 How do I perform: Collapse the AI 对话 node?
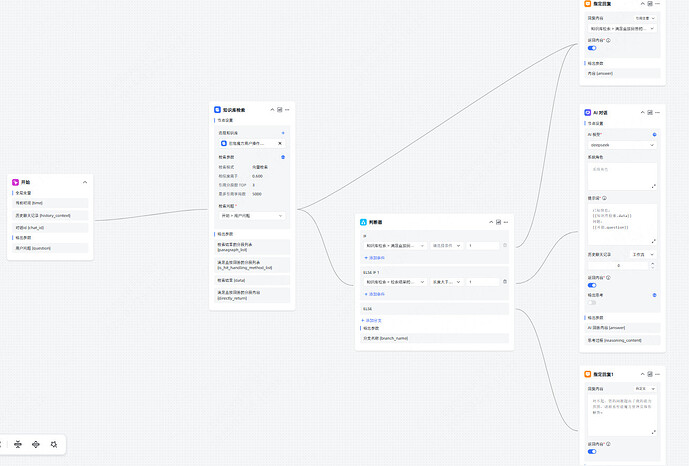point(642,112)
